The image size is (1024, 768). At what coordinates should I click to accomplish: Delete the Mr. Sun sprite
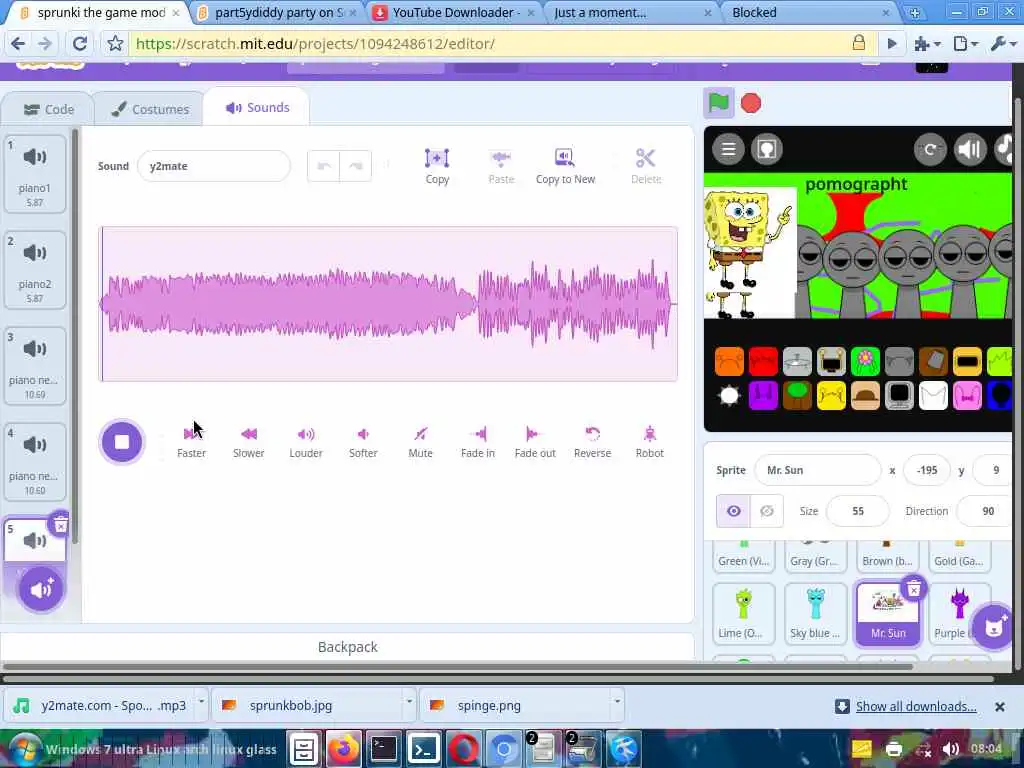coord(914,589)
